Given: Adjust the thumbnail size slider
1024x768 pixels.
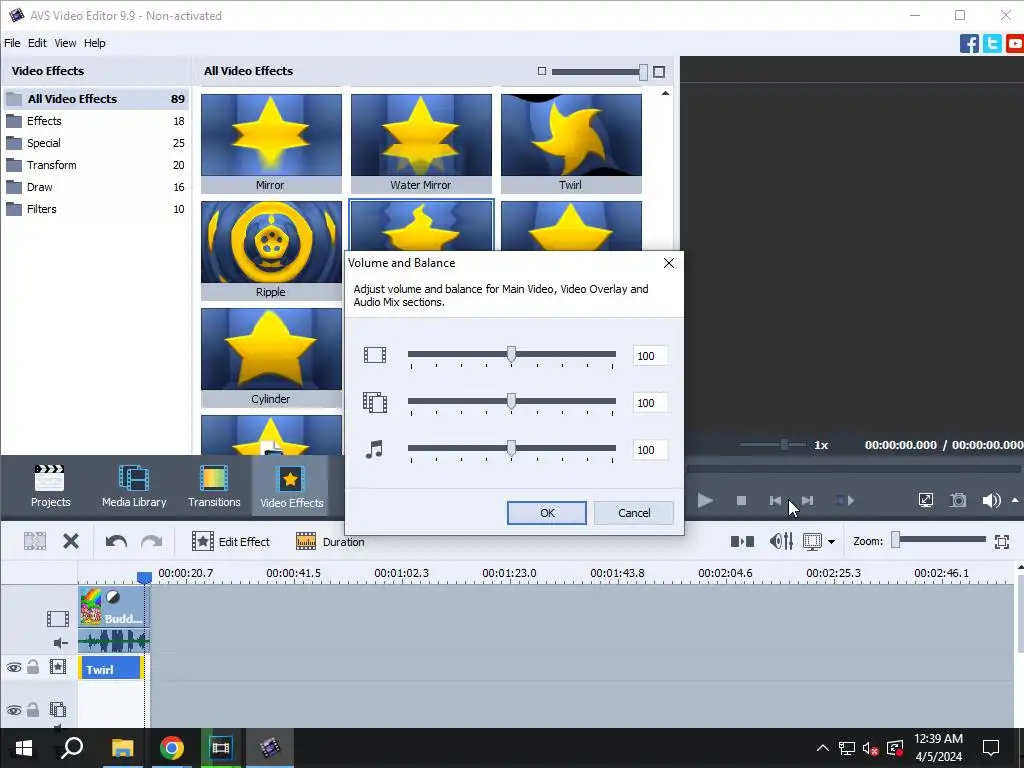Looking at the screenshot, I should click(598, 72).
